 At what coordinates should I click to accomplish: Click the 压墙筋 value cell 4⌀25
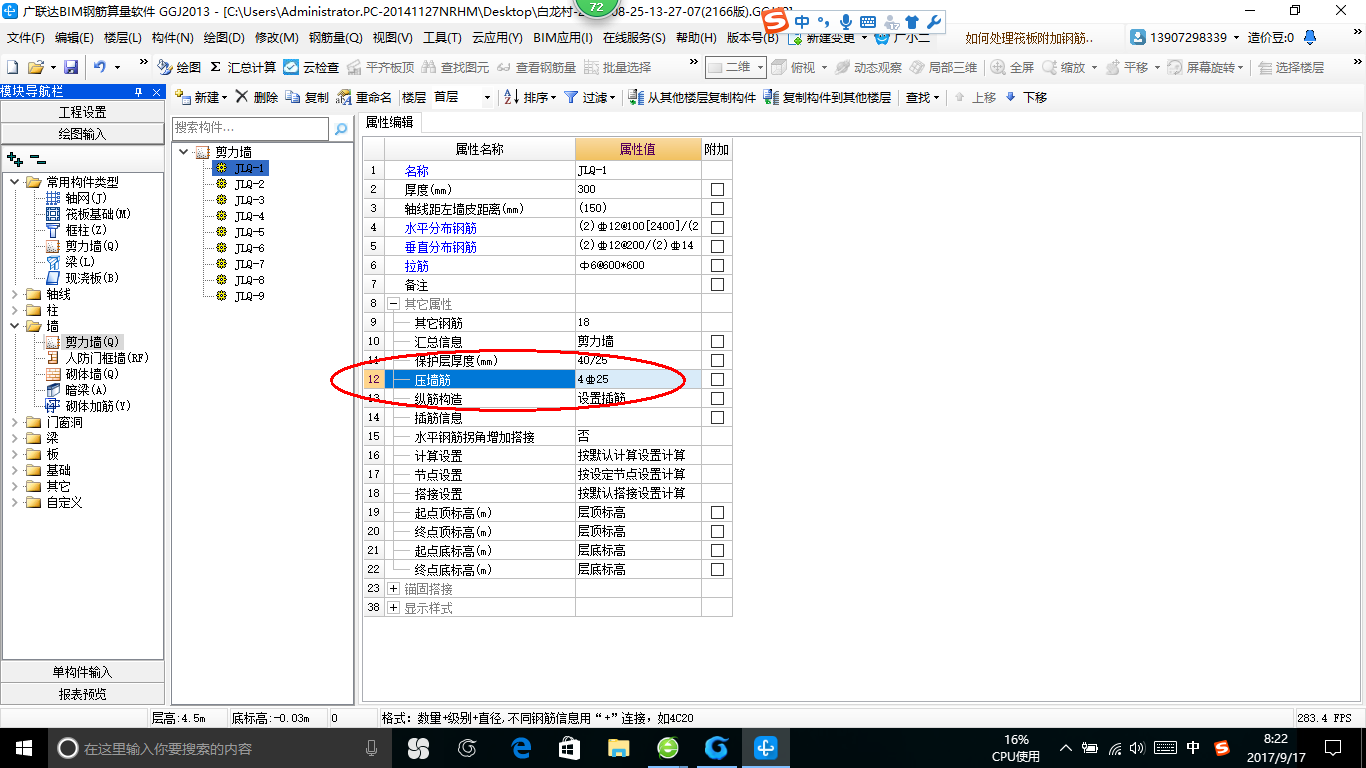pos(638,380)
